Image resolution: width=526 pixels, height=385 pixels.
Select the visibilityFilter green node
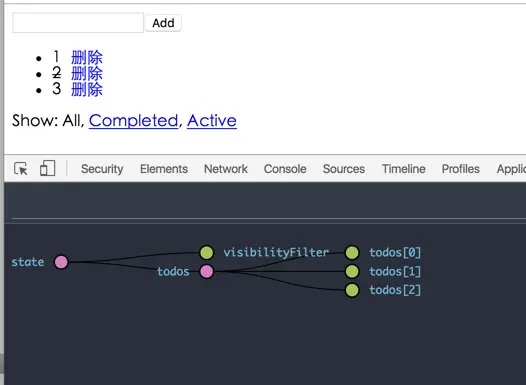206,253
